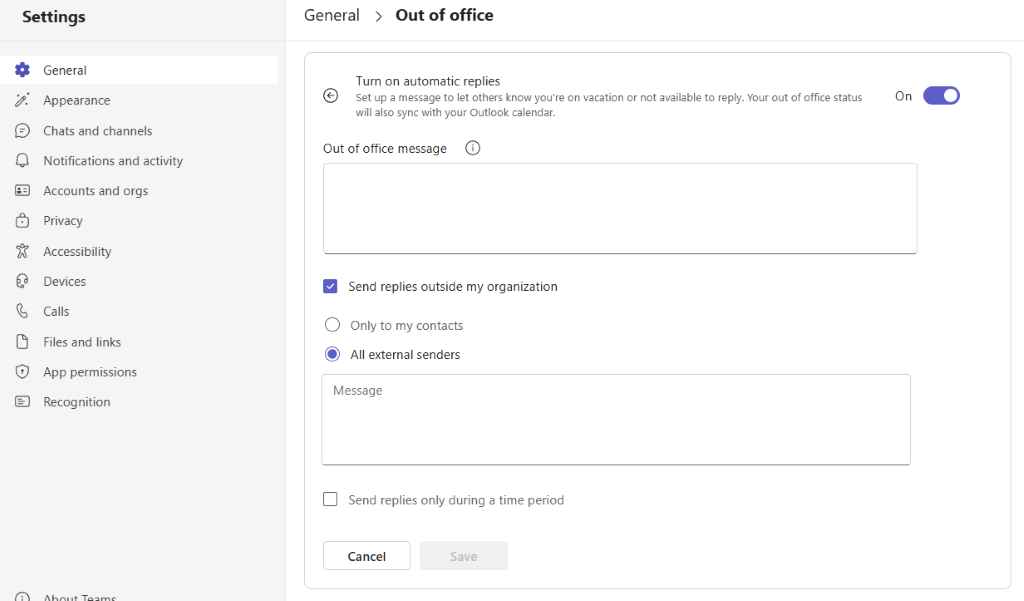
Task: Click the General breadcrumb link
Action: 331,15
